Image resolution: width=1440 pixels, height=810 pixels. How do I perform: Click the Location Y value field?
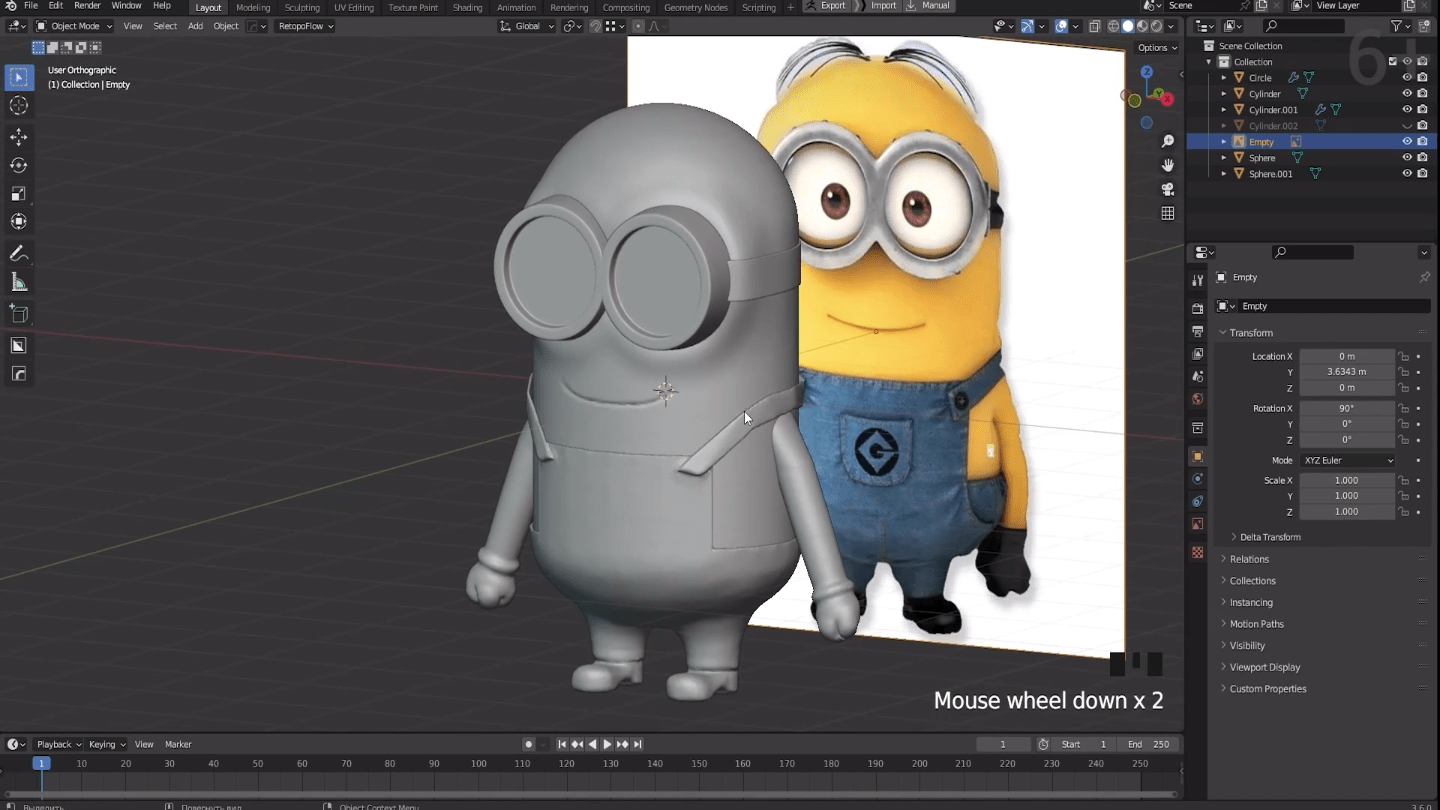click(x=1346, y=372)
